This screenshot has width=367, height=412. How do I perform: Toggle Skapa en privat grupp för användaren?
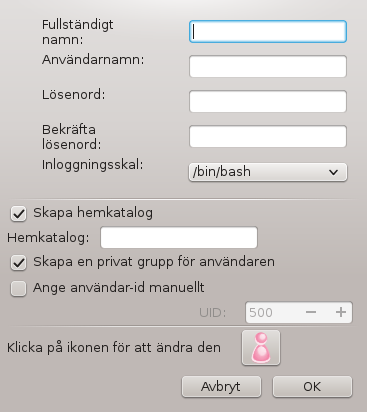[19, 263]
